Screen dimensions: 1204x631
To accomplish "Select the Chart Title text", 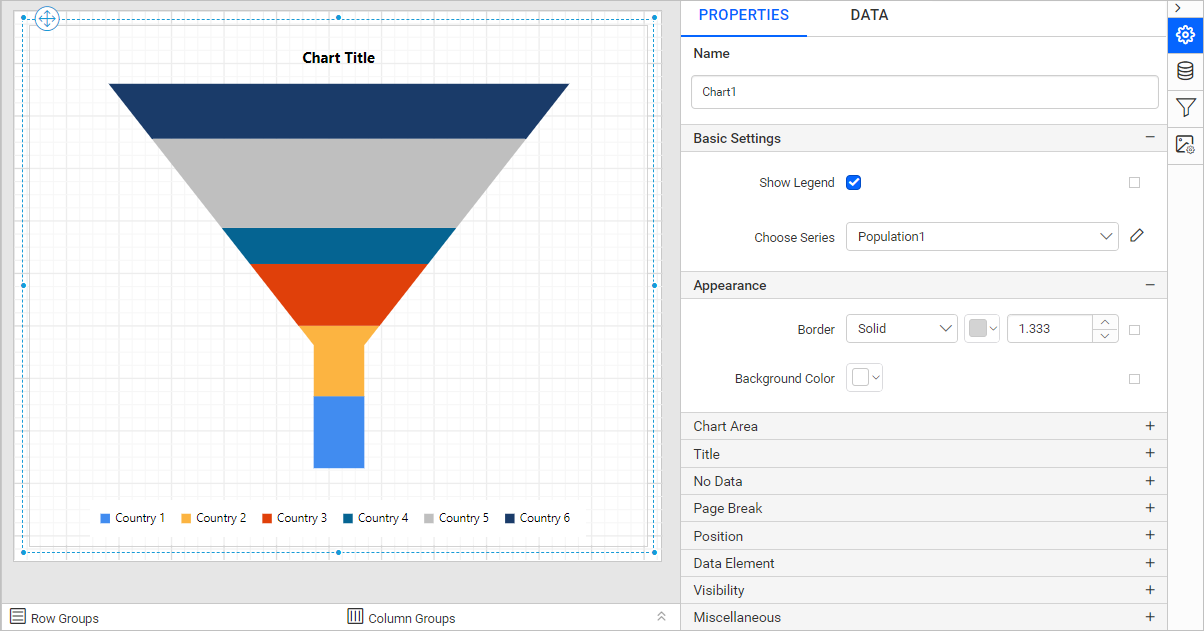I will point(339,58).
